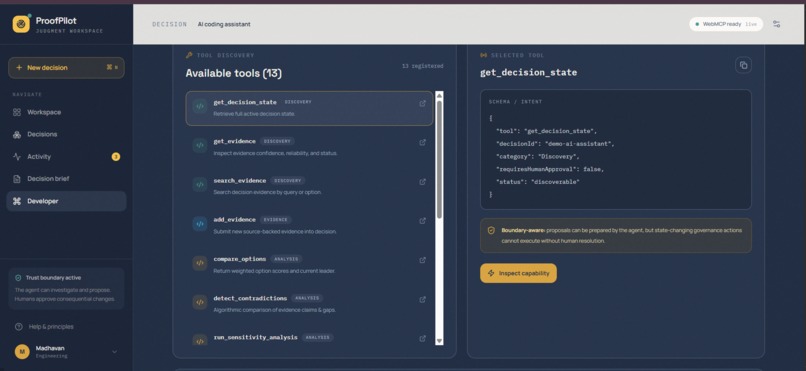
Task: Open search_evidence external link icon
Action: (423, 181)
